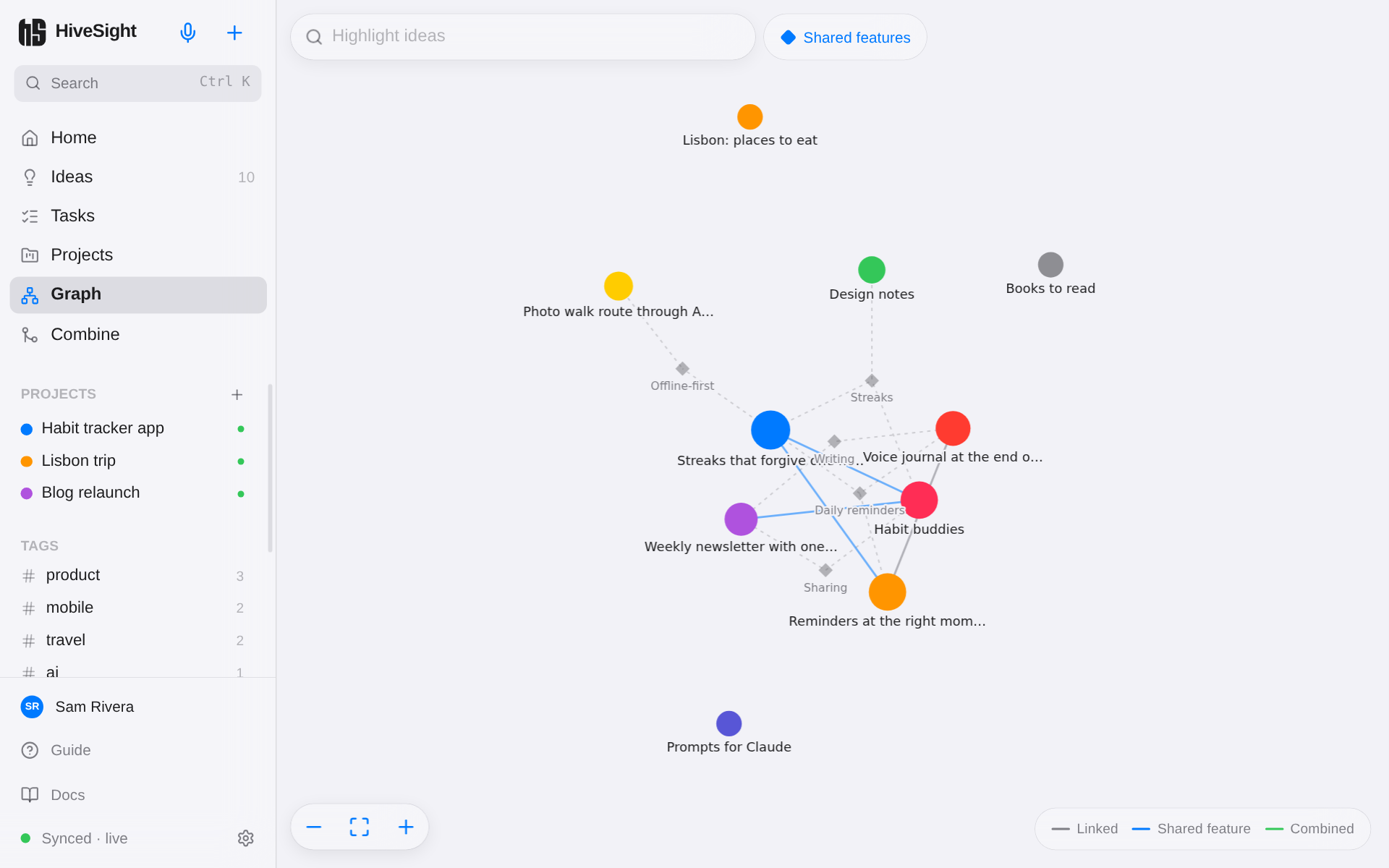Viewport: 1389px width, 868px height.
Task: Select the gray Books to read node
Action: [1050, 265]
